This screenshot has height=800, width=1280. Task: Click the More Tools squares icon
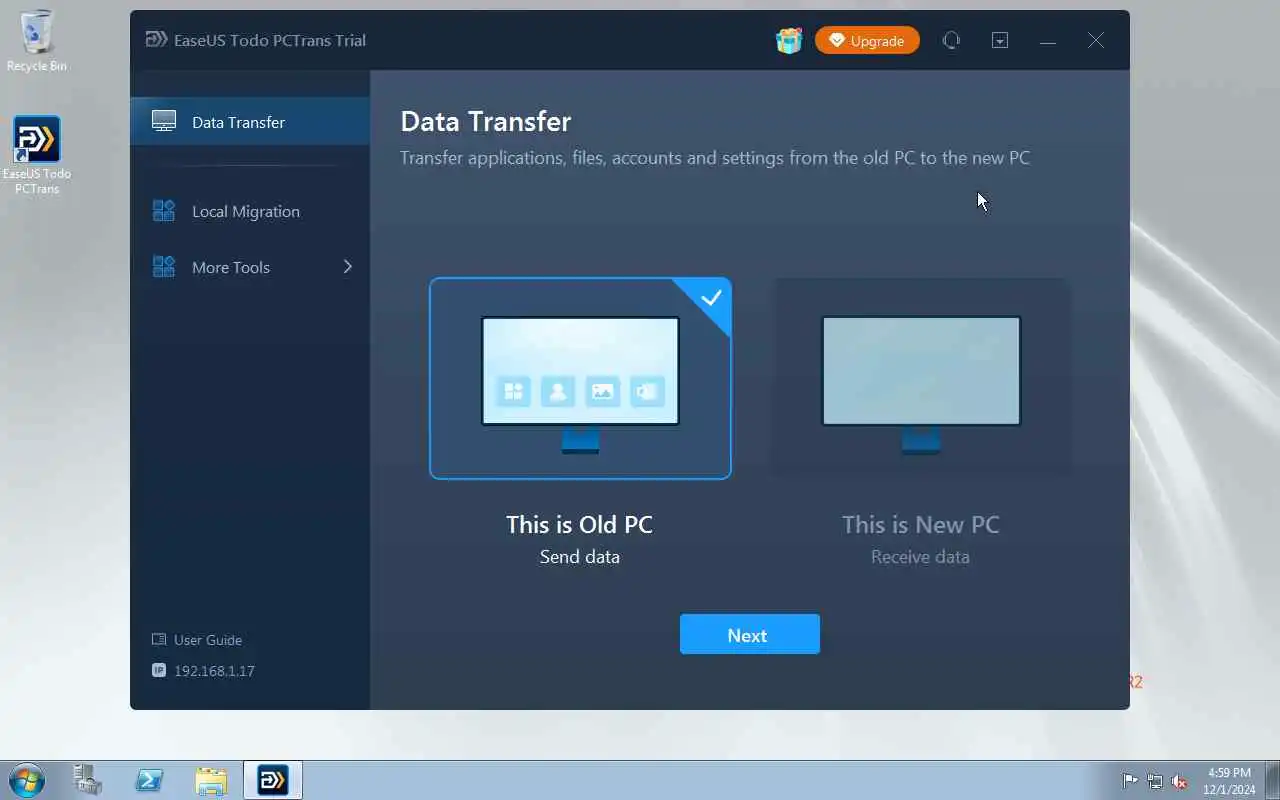coord(164,267)
